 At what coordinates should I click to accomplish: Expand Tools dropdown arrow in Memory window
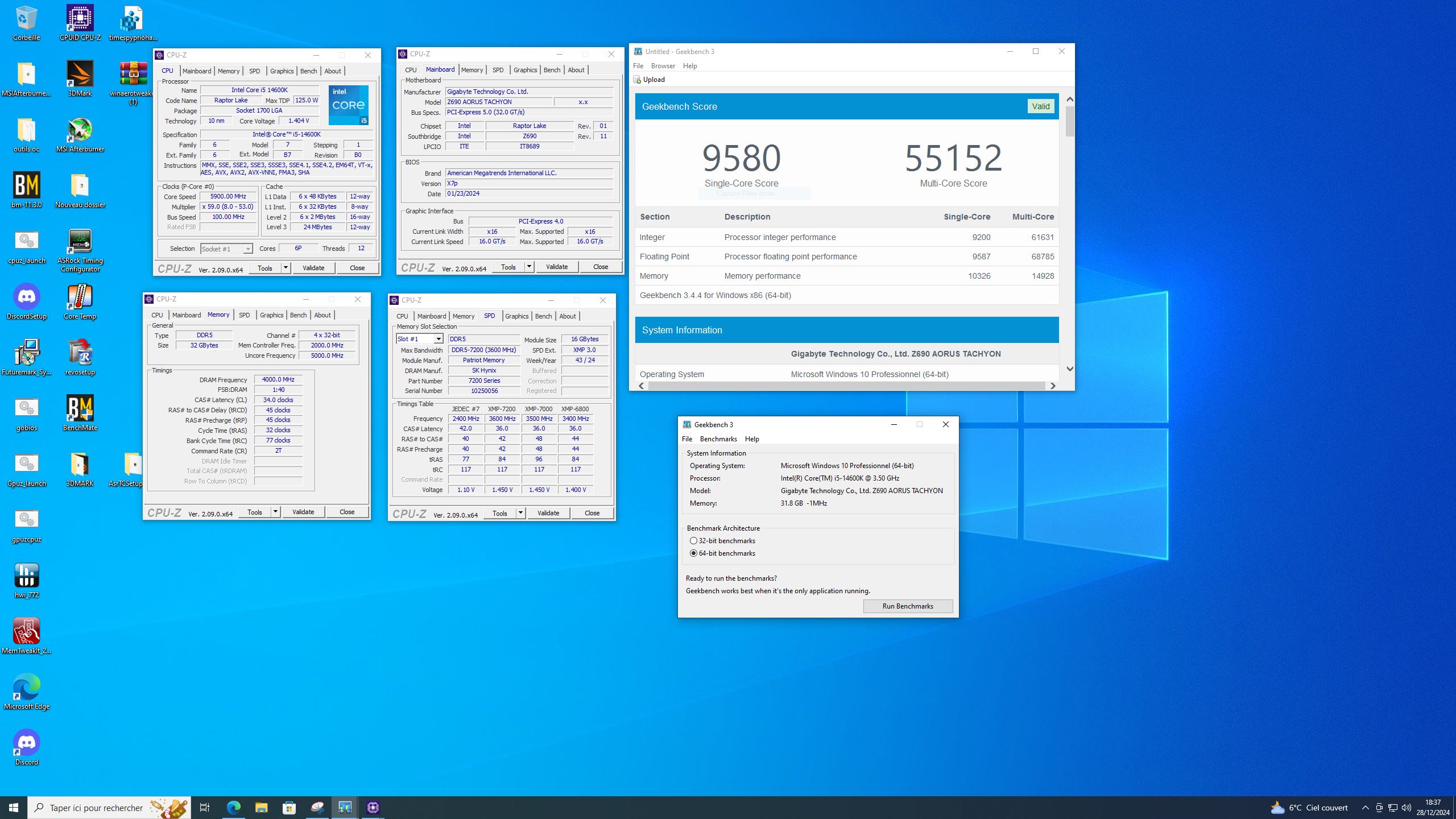point(275,512)
